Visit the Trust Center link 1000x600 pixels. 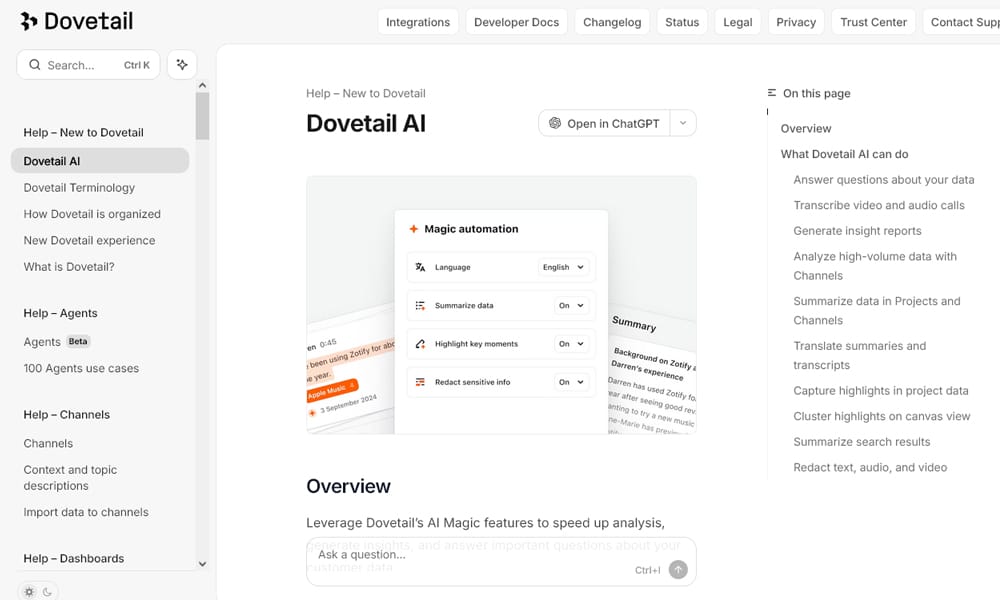click(873, 21)
